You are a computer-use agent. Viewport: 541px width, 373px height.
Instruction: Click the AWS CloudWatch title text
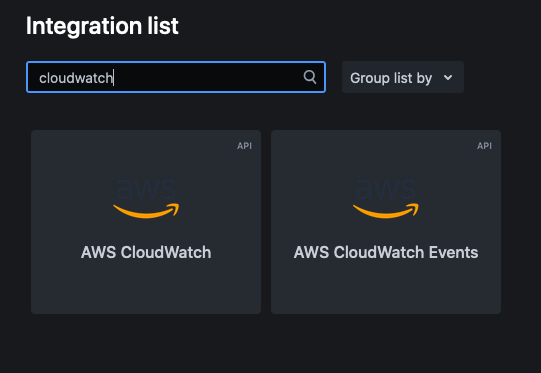(146, 252)
